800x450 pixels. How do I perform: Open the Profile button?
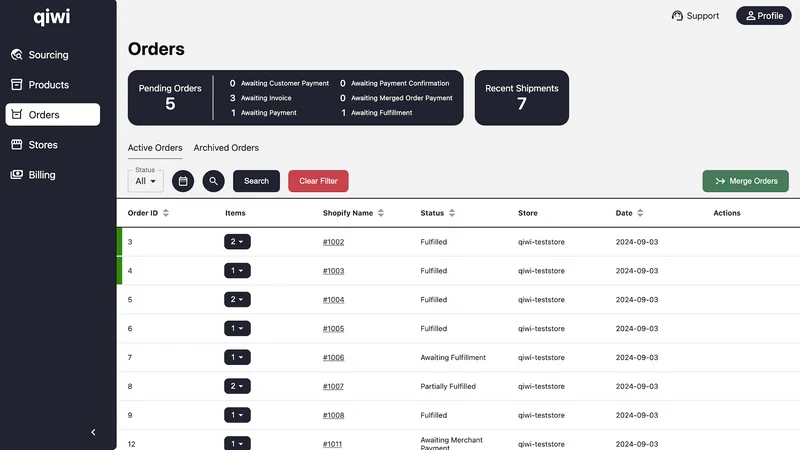tap(764, 16)
